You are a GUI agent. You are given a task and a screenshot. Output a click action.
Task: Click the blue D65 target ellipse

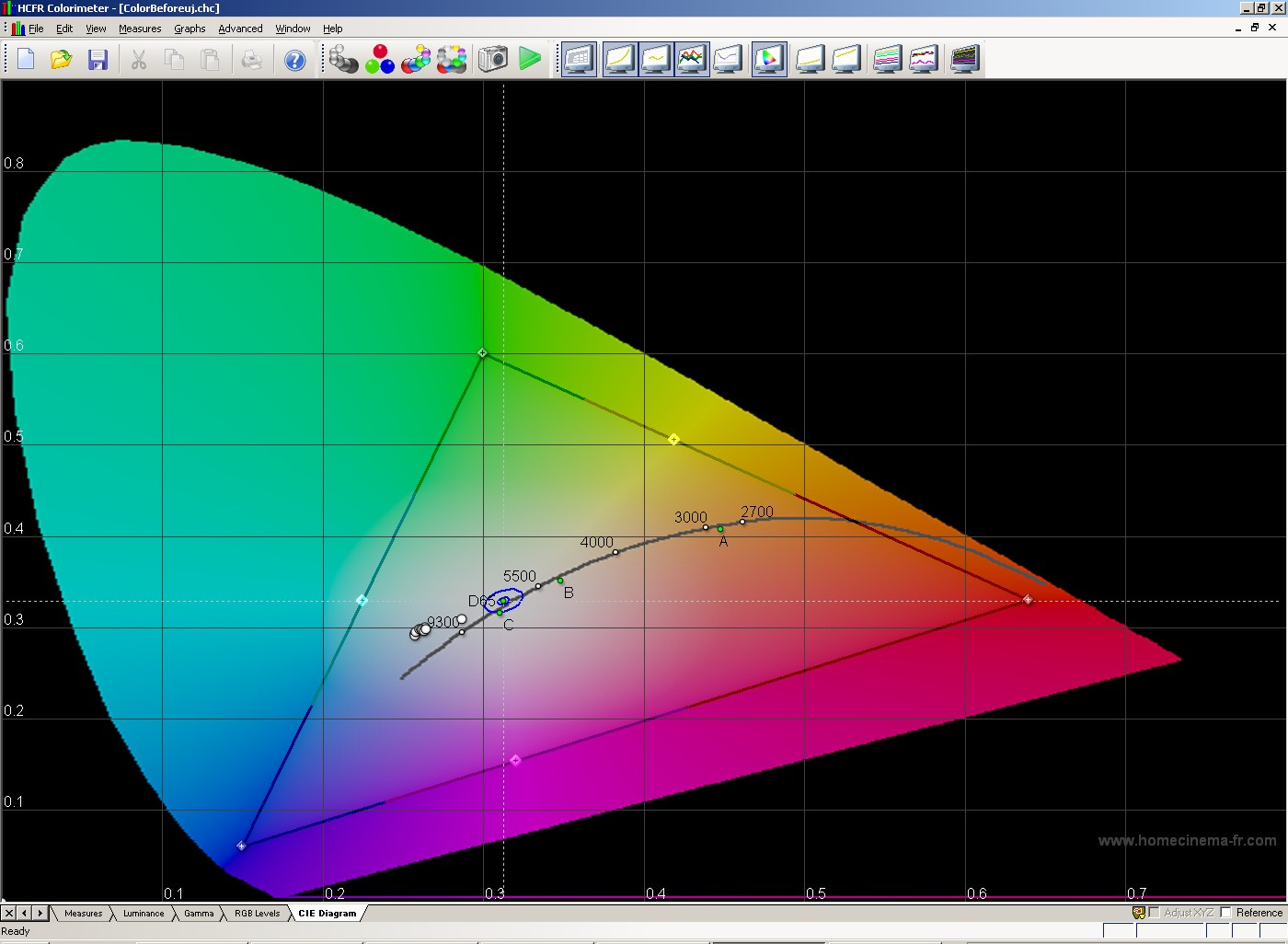click(x=503, y=601)
